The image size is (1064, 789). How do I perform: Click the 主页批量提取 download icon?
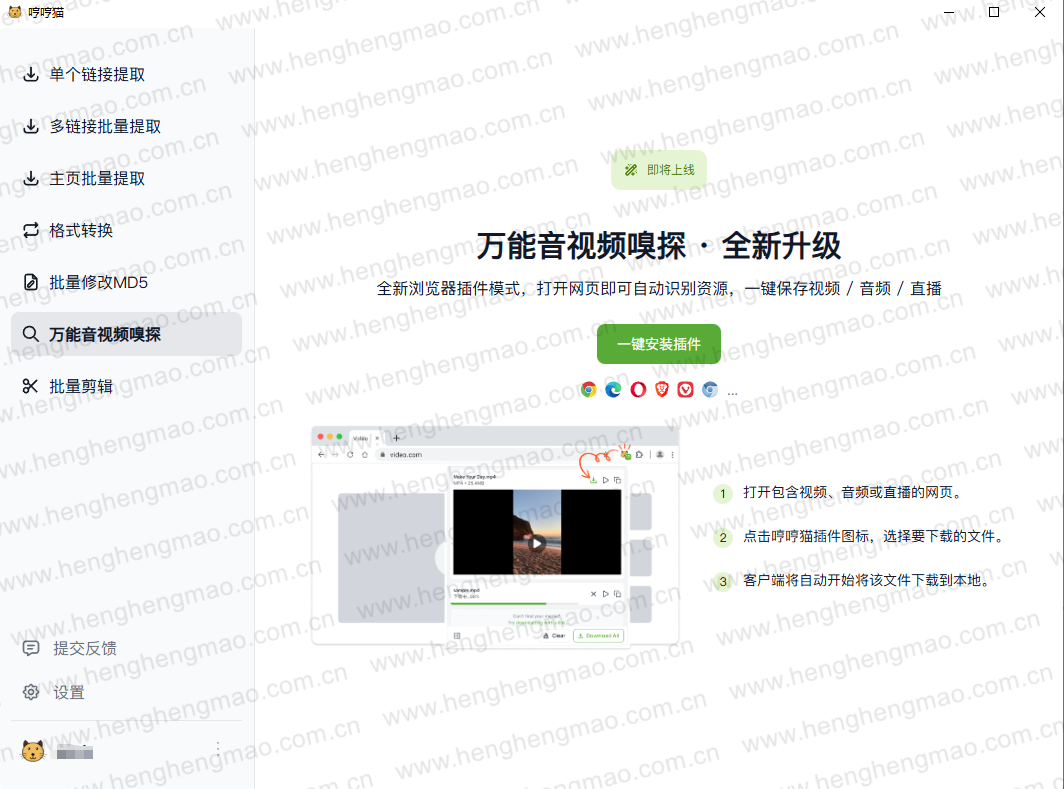click(31, 179)
